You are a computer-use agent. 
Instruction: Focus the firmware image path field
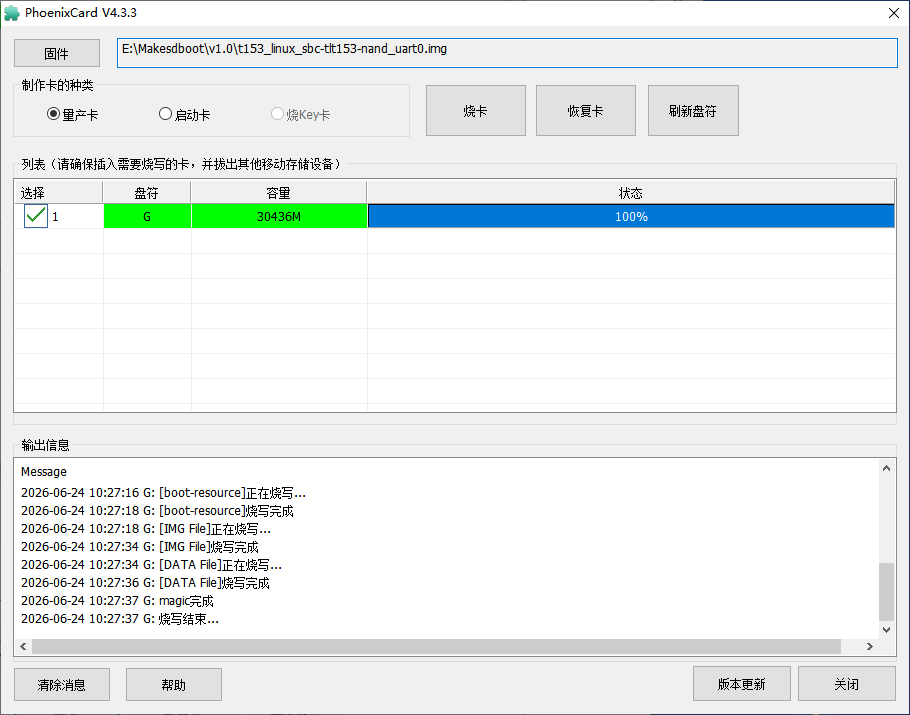(x=507, y=53)
